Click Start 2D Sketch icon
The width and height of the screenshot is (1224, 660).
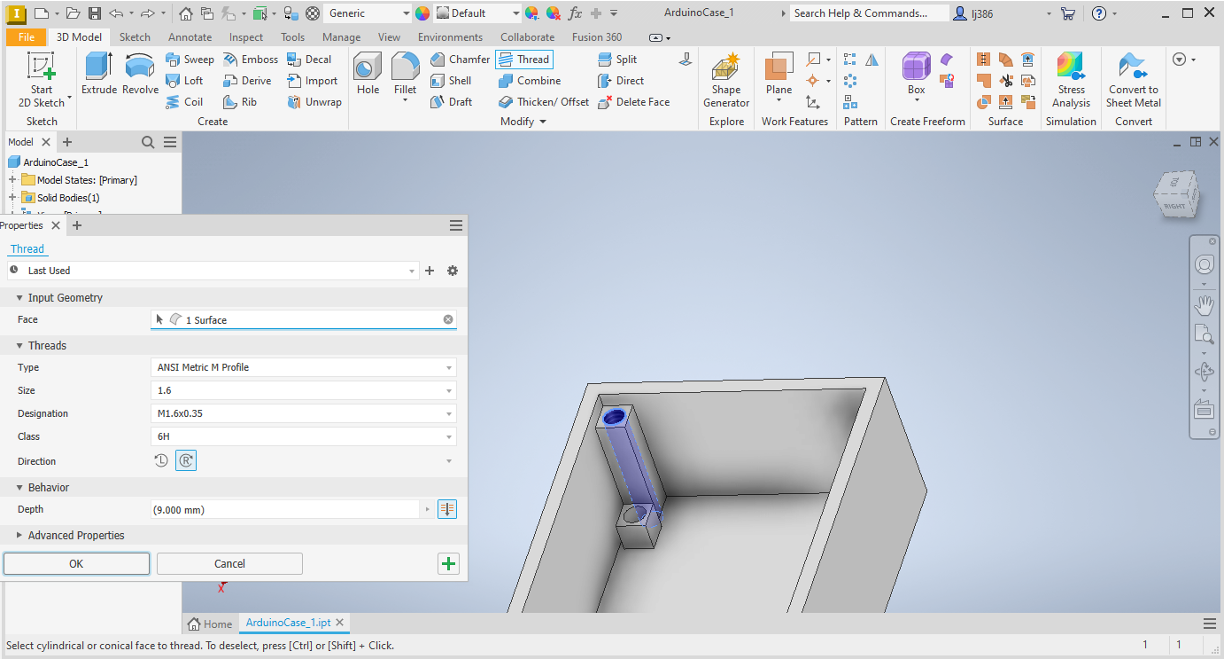[41, 74]
